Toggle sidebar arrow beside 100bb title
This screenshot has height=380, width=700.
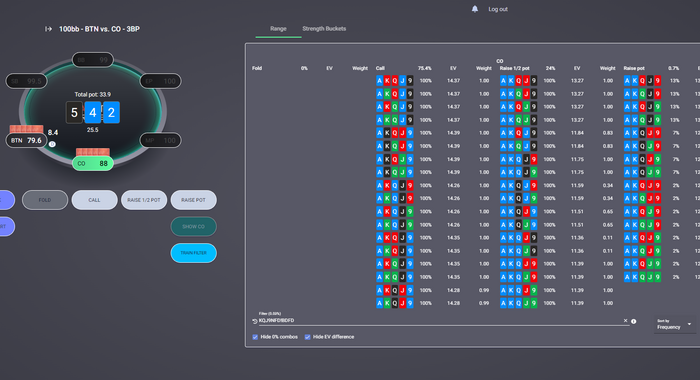pyautogui.click(x=48, y=29)
